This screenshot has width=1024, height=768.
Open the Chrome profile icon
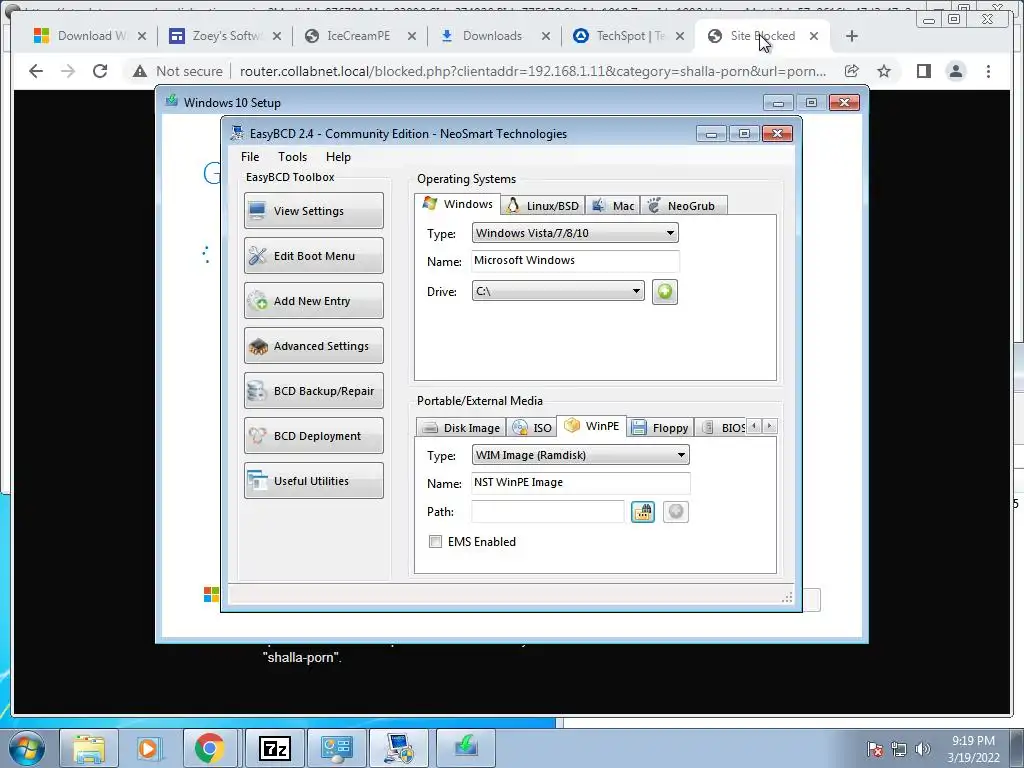(x=955, y=71)
